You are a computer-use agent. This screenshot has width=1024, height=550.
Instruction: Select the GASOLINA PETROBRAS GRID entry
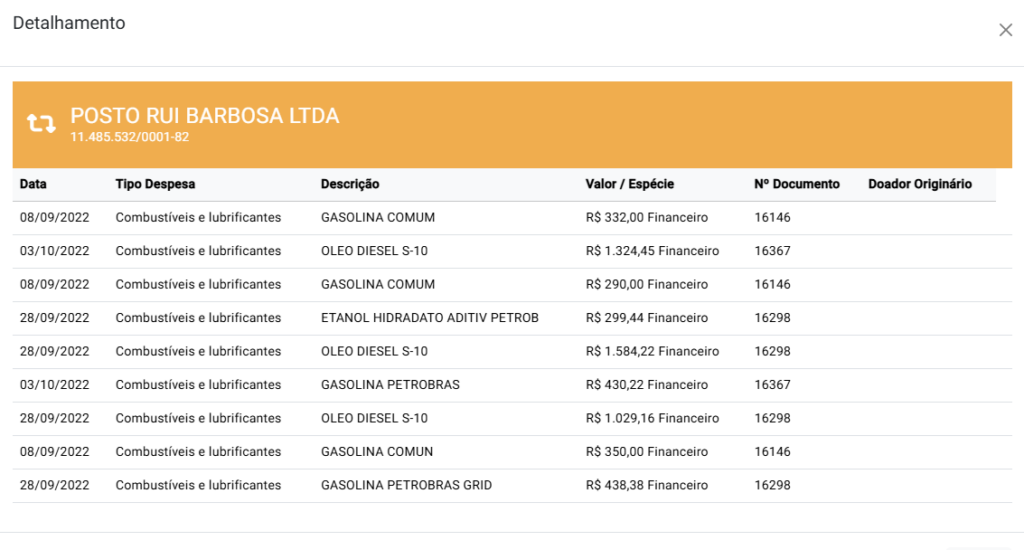pyautogui.click(x=406, y=485)
